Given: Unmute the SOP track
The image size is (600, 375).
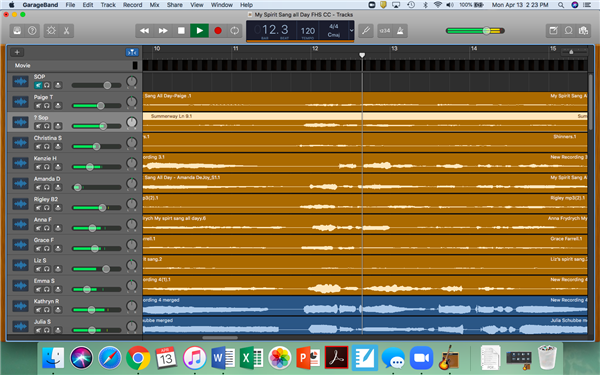Looking at the screenshot, I should click(x=38, y=85).
